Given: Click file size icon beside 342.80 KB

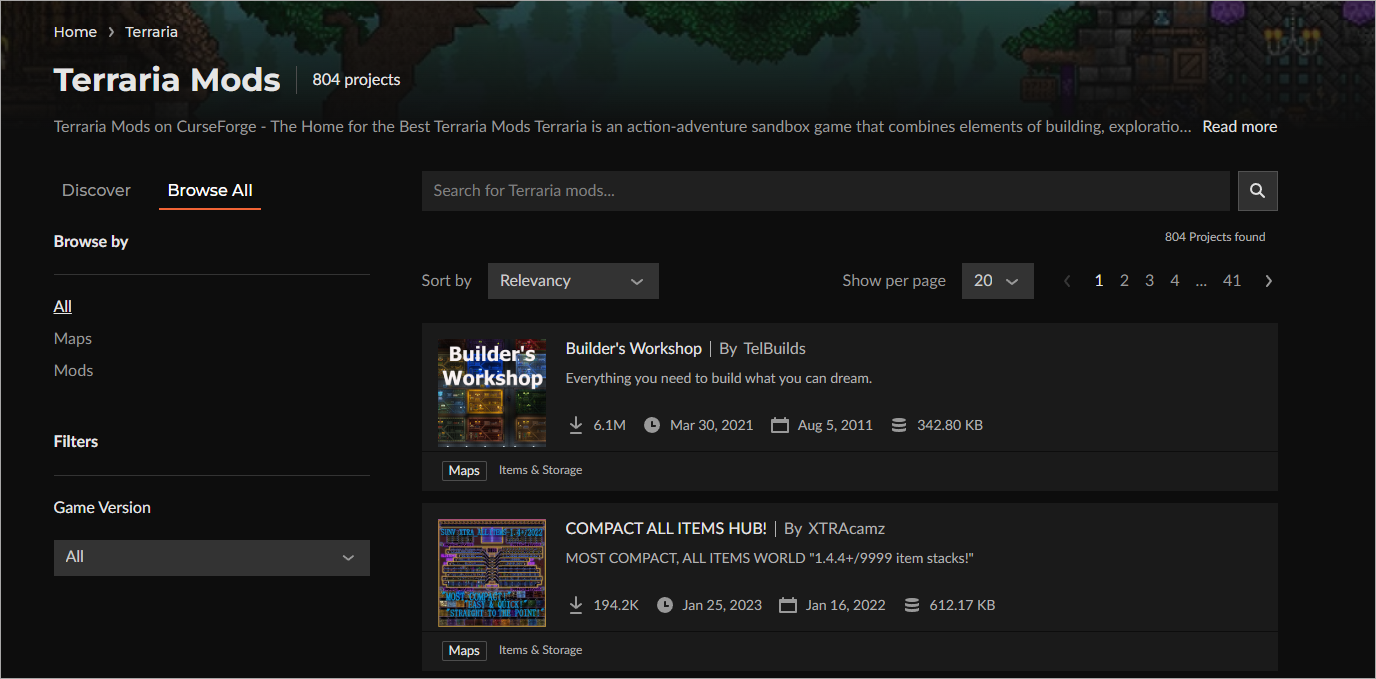Looking at the screenshot, I should 898,425.
